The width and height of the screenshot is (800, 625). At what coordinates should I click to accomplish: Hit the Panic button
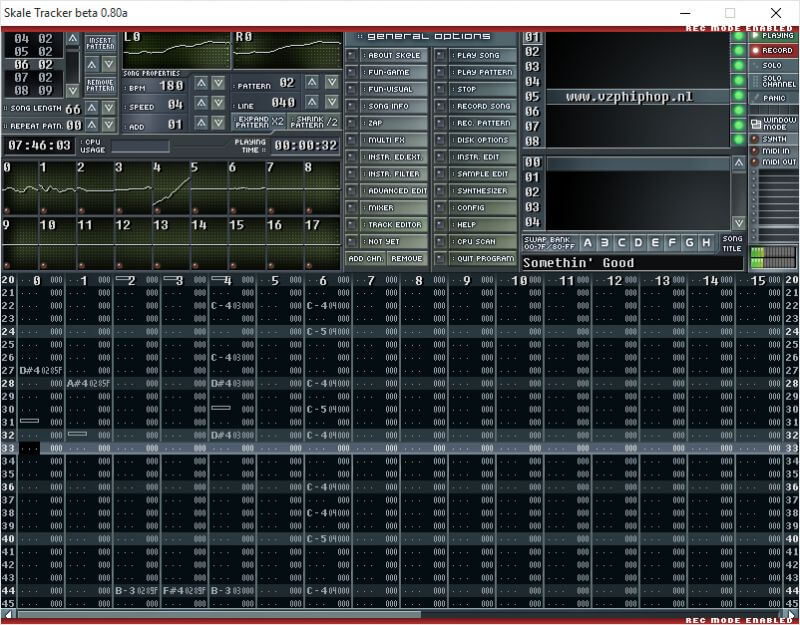click(x=776, y=99)
